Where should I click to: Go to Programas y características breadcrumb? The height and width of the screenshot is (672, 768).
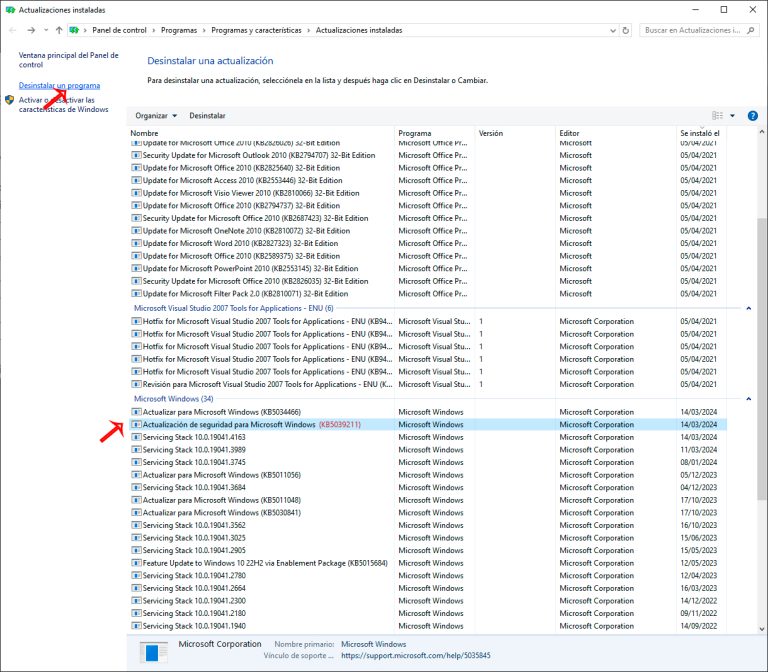(256, 30)
